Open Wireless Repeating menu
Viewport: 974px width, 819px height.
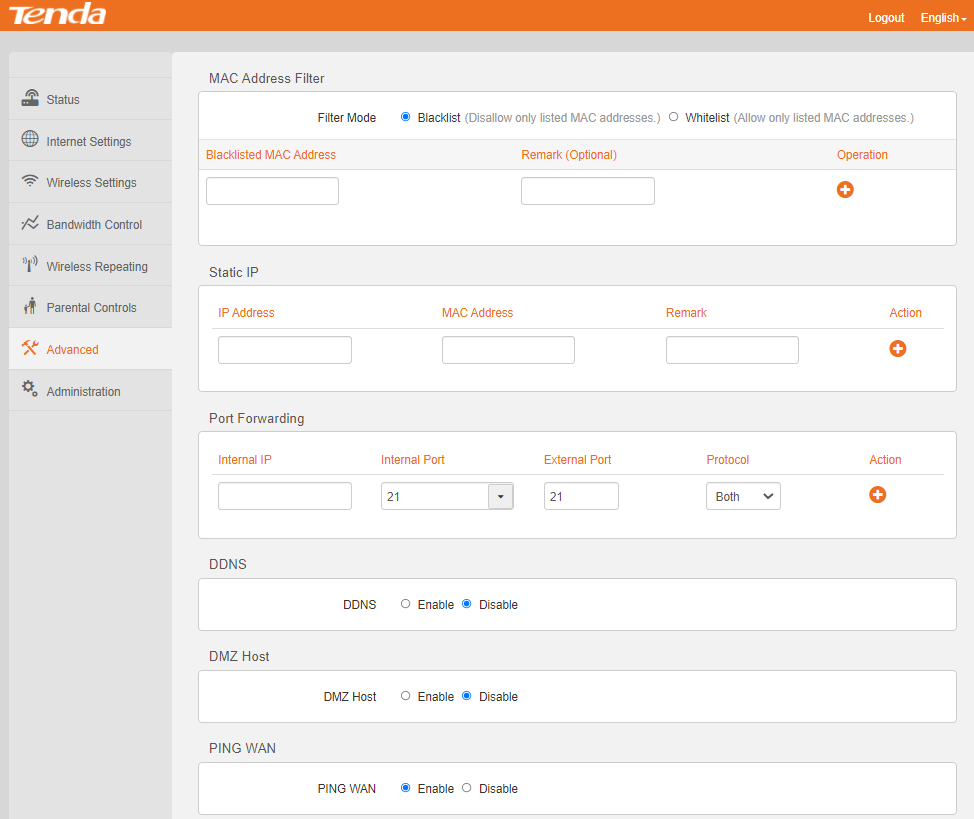91,266
